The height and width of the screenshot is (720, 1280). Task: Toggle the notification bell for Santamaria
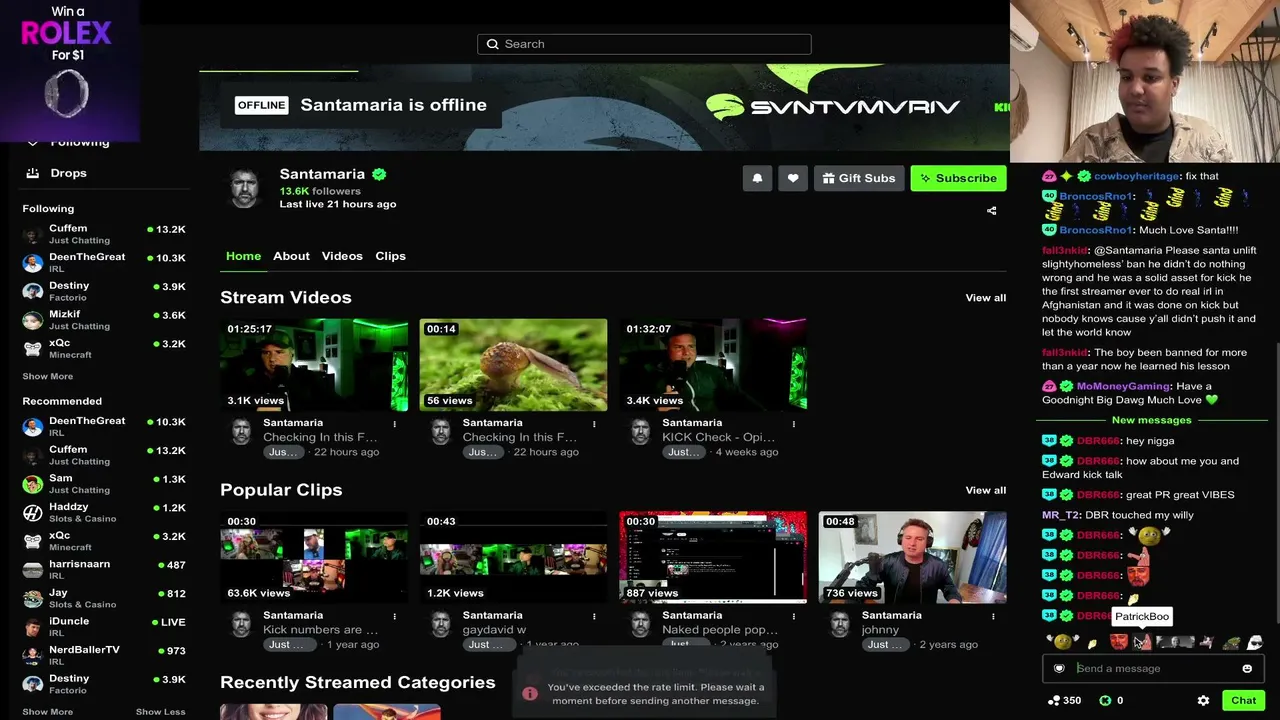pyautogui.click(x=757, y=178)
